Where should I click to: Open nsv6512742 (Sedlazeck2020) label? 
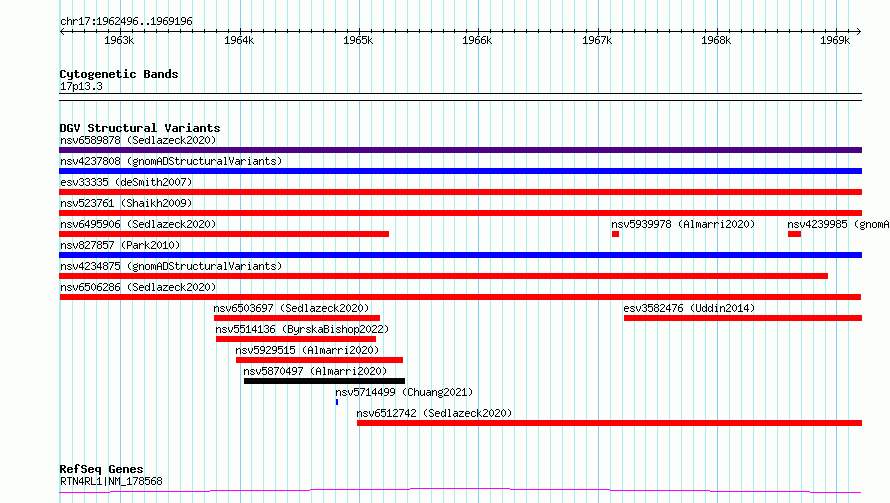point(434,413)
